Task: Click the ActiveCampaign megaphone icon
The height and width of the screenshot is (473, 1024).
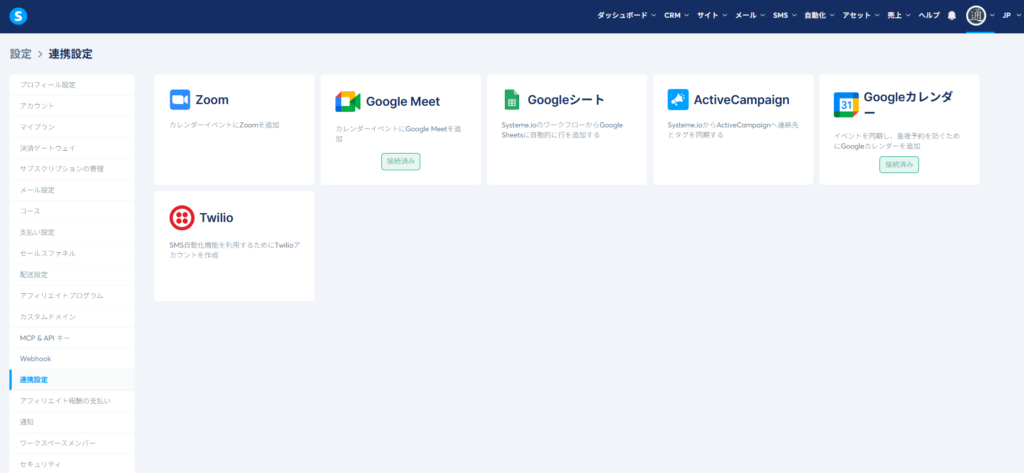Action: [x=678, y=100]
